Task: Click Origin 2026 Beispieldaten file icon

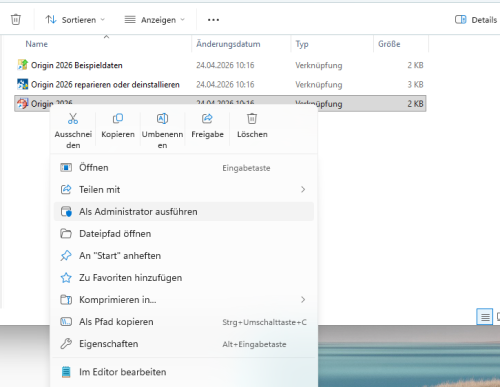Action: (x=23, y=65)
